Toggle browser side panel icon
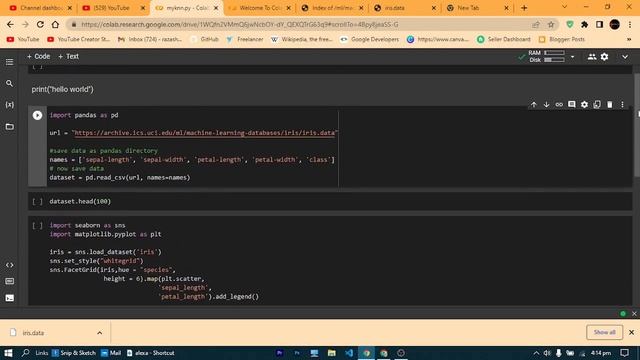 (599, 24)
